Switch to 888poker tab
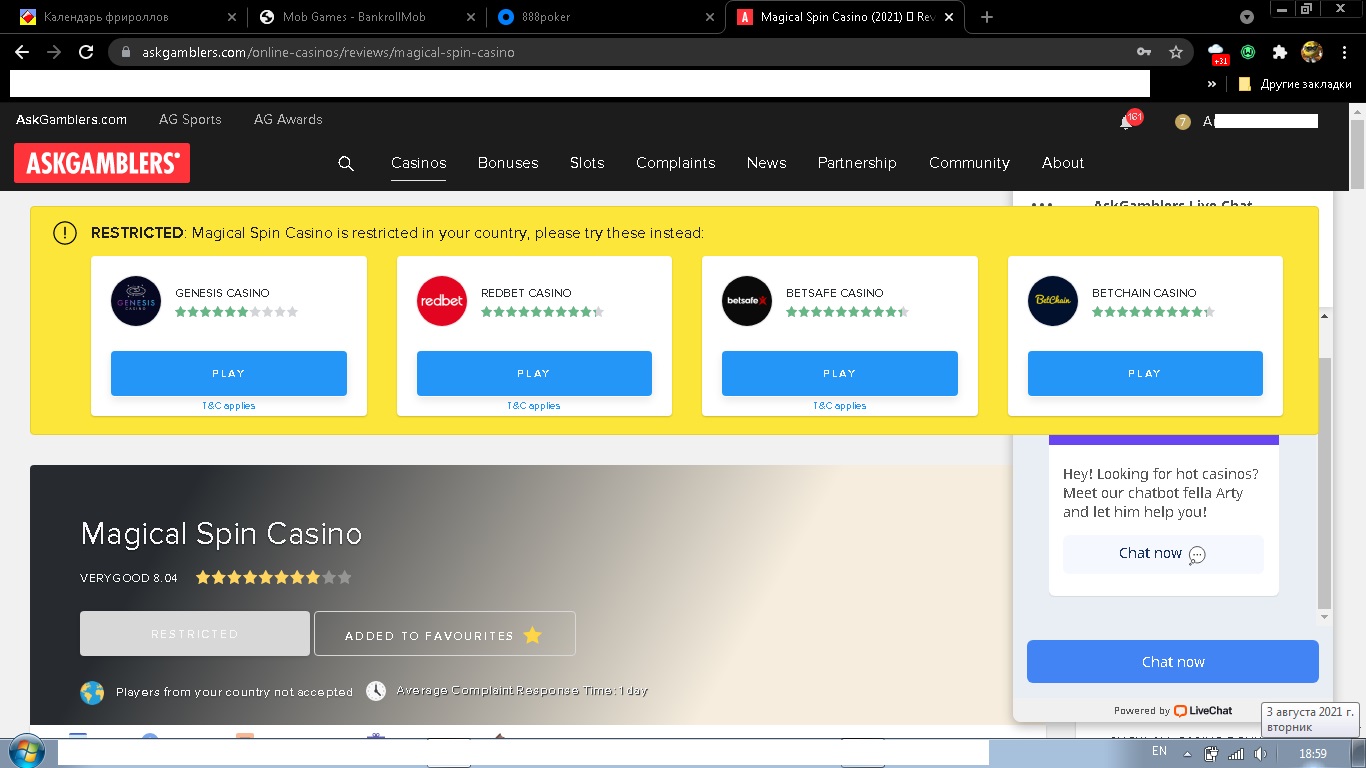This screenshot has width=1366, height=768. [x=606, y=17]
